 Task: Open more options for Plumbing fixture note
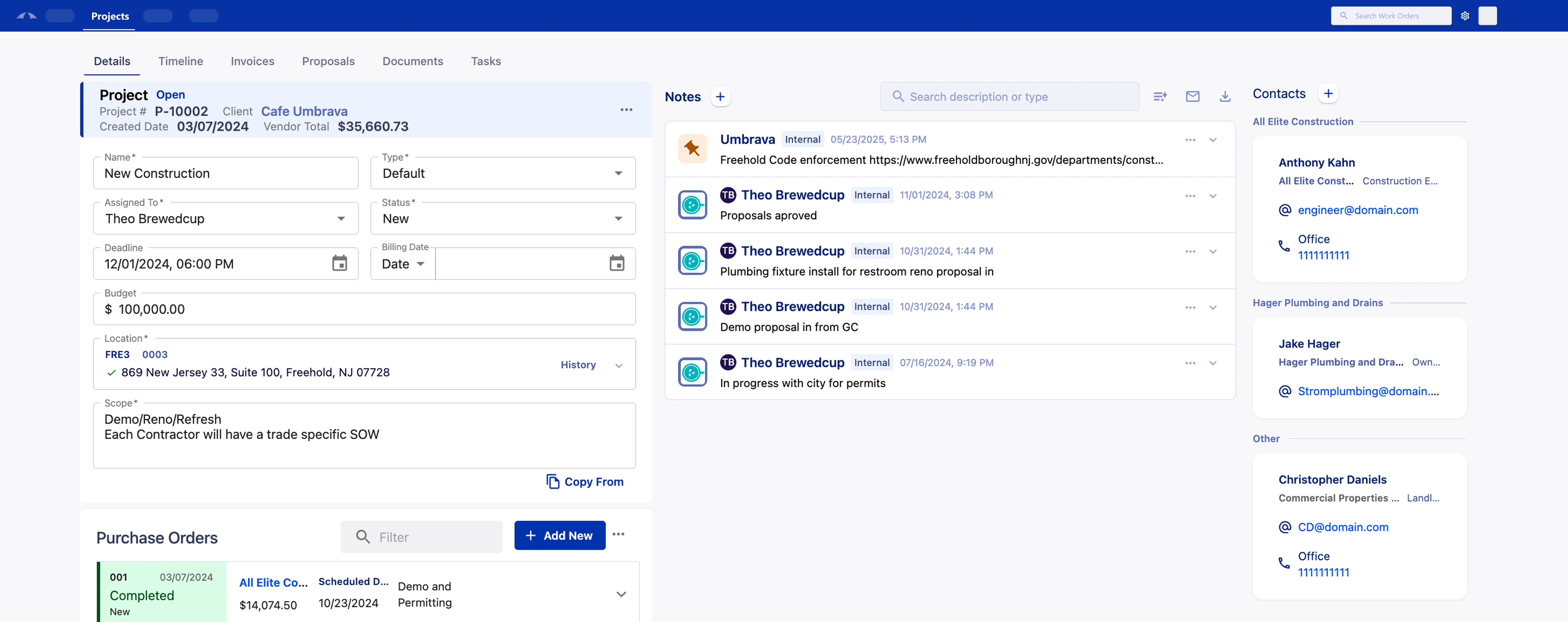(x=1190, y=252)
